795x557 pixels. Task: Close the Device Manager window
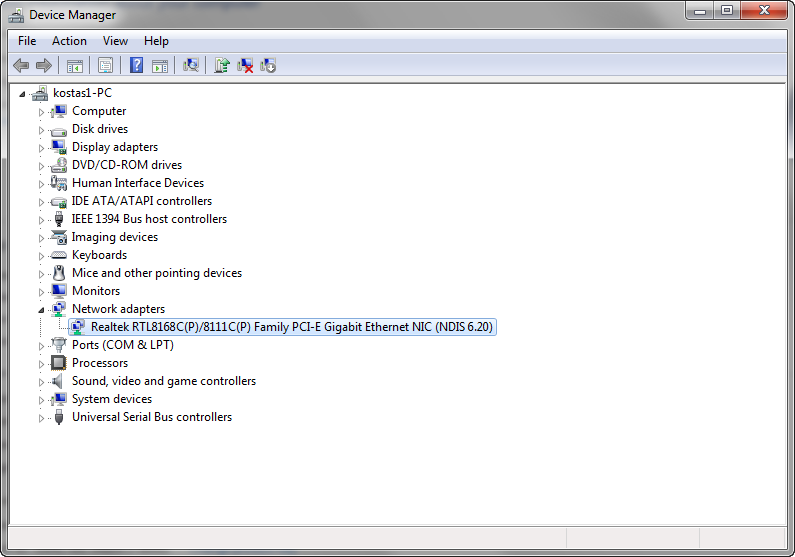[764, 11]
